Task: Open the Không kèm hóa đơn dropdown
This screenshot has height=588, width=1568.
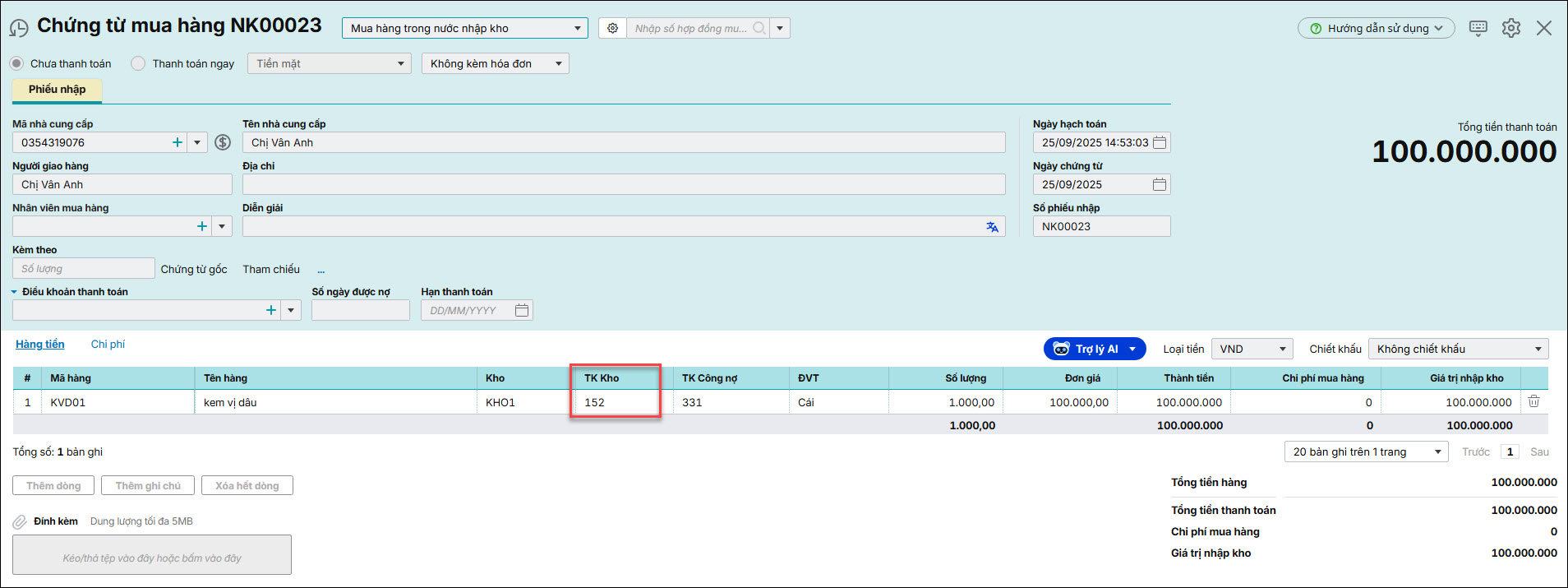Action: coord(495,63)
